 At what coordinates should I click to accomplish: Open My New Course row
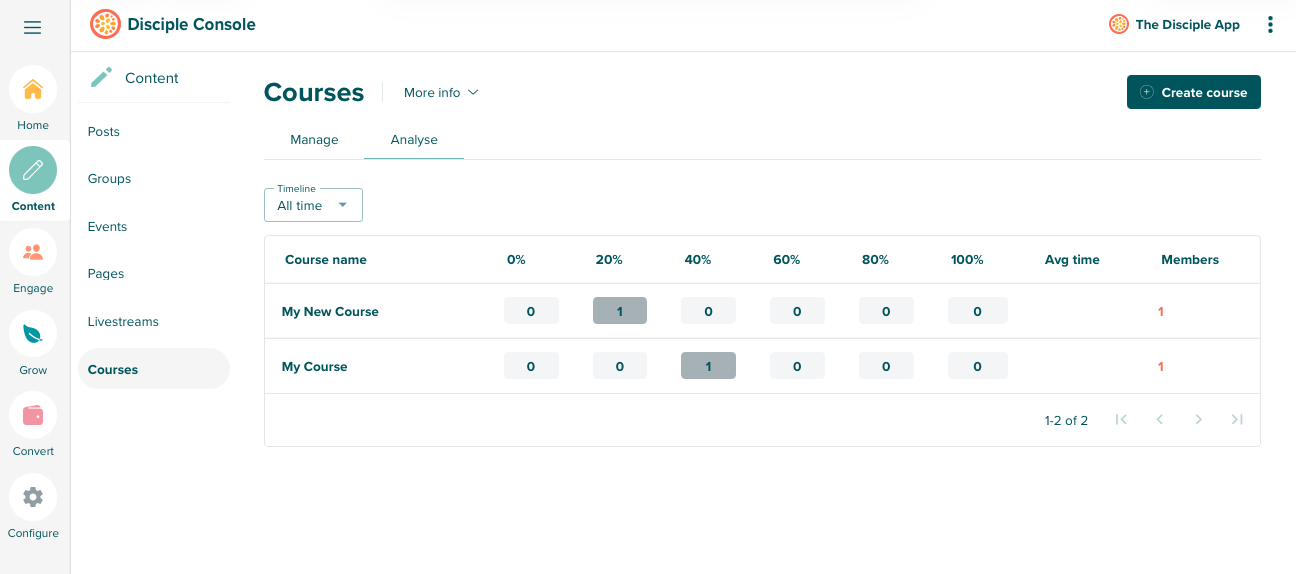330,312
